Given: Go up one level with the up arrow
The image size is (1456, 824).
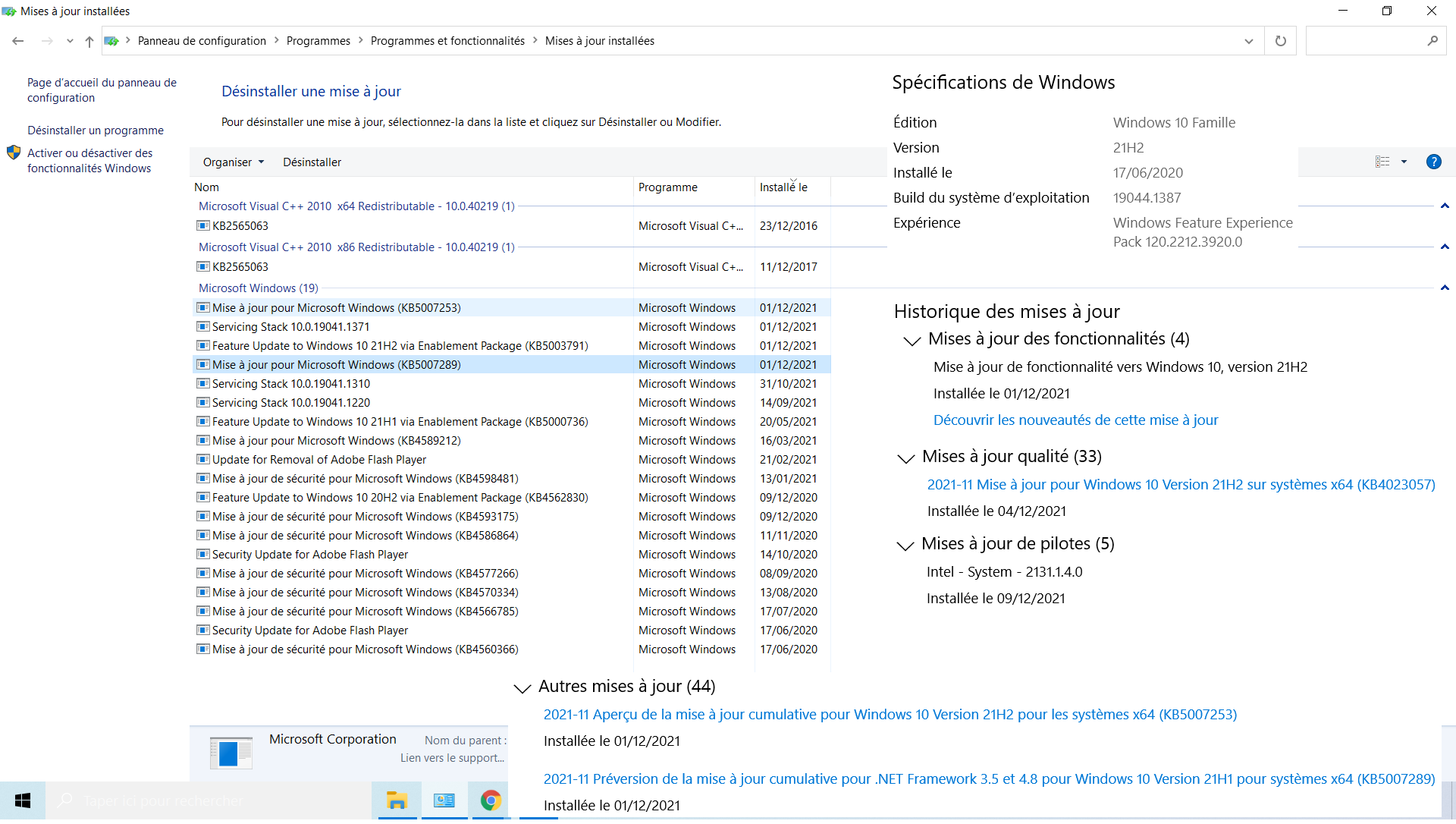Looking at the screenshot, I should pos(89,41).
